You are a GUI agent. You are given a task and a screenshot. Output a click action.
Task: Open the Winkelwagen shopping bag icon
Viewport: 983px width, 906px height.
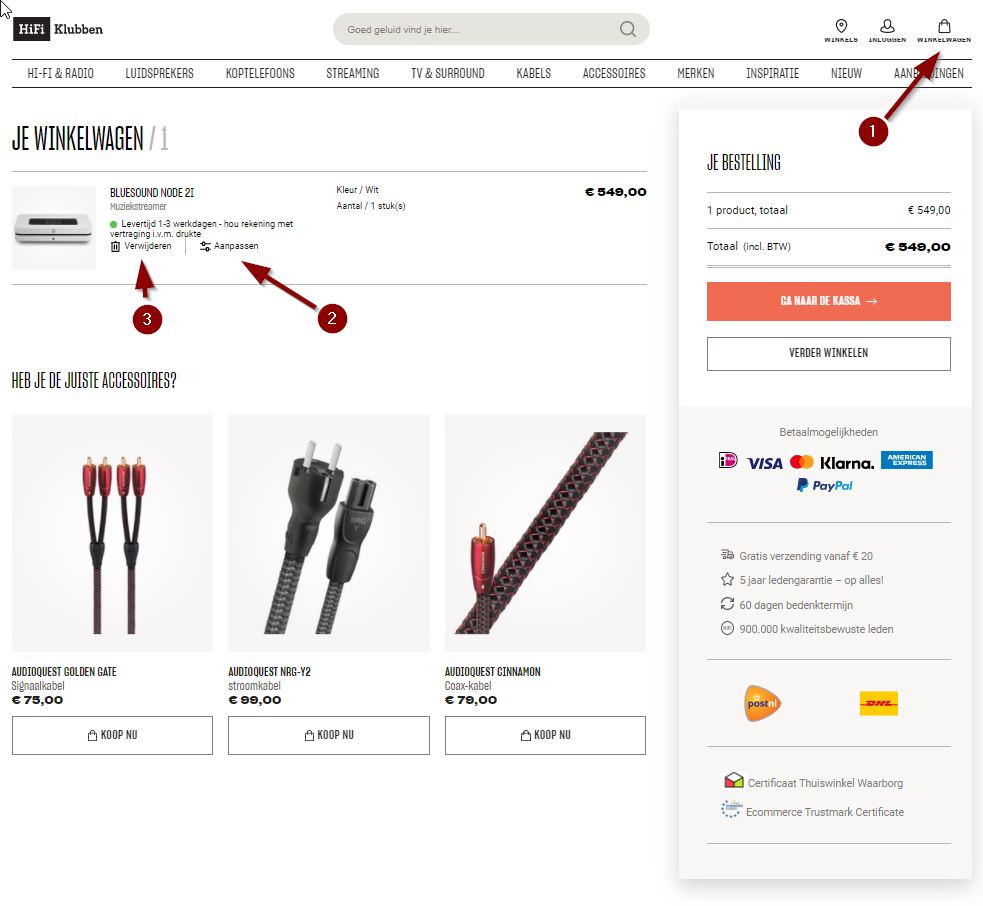(x=944, y=26)
